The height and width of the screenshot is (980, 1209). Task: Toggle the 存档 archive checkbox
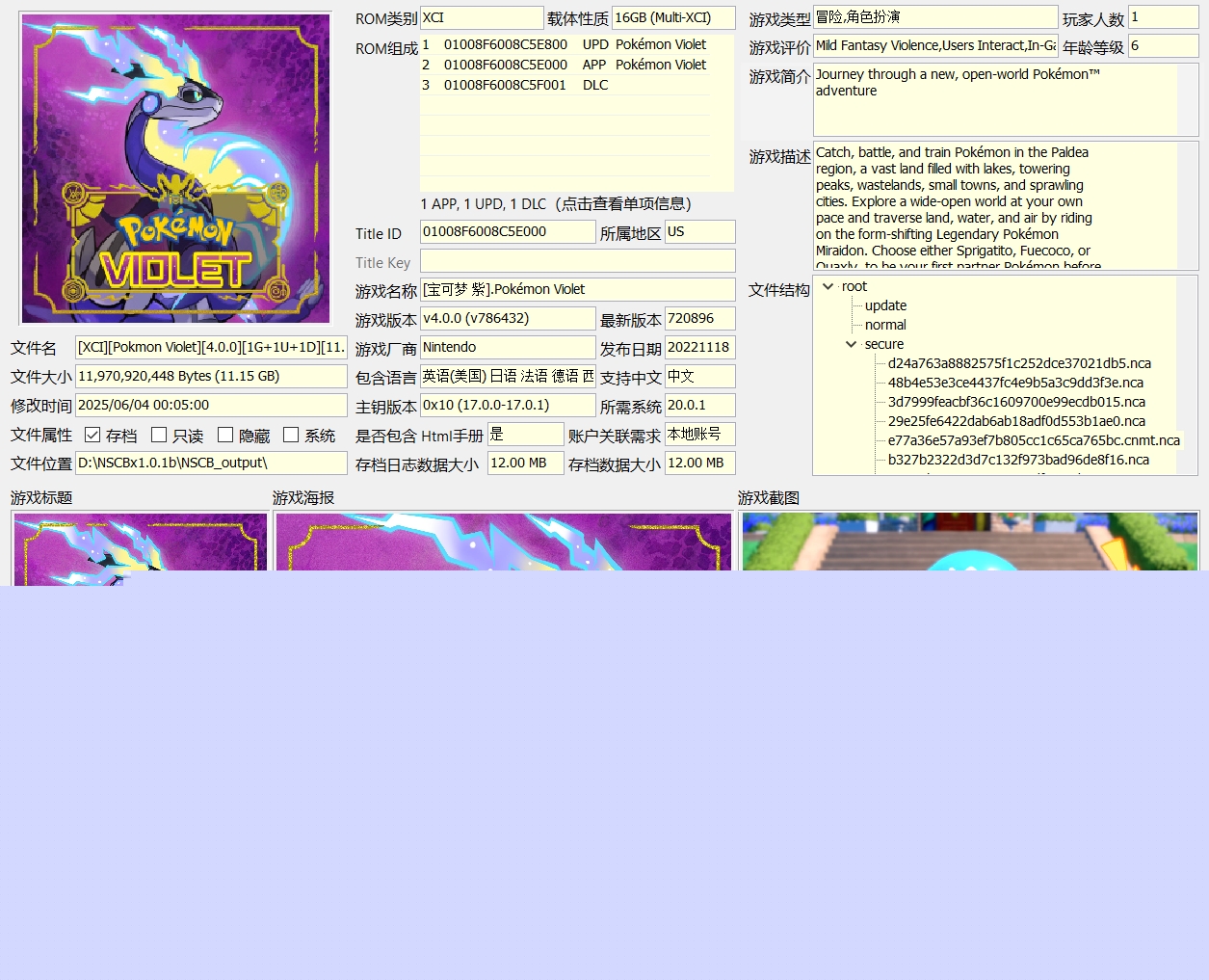[92, 435]
